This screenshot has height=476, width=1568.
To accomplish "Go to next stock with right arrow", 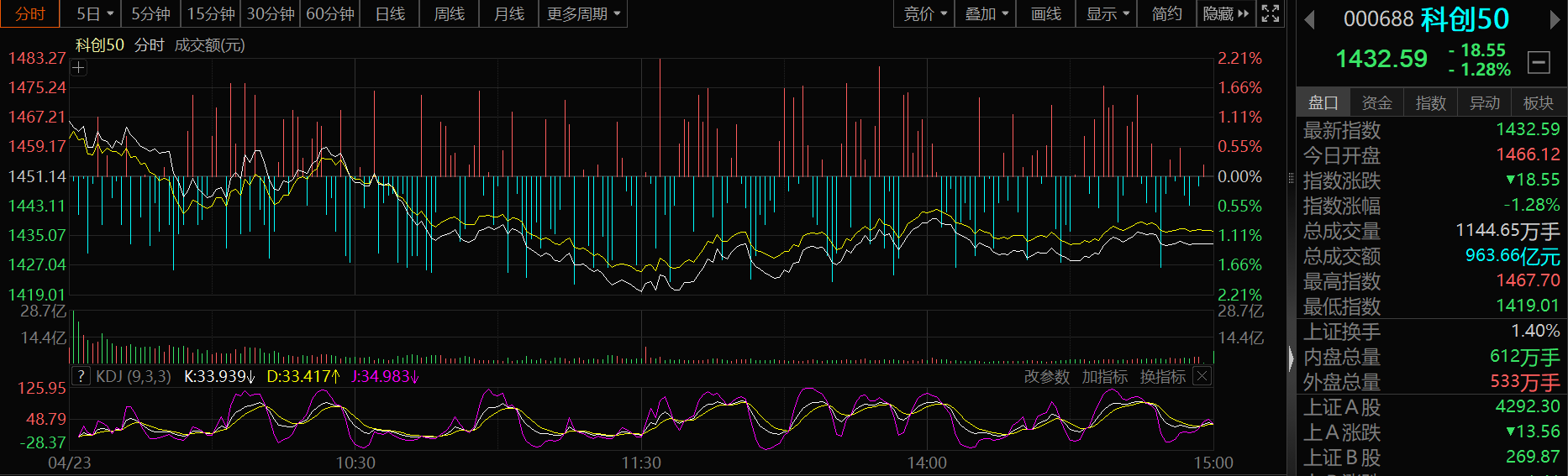I will (1555, 19).
